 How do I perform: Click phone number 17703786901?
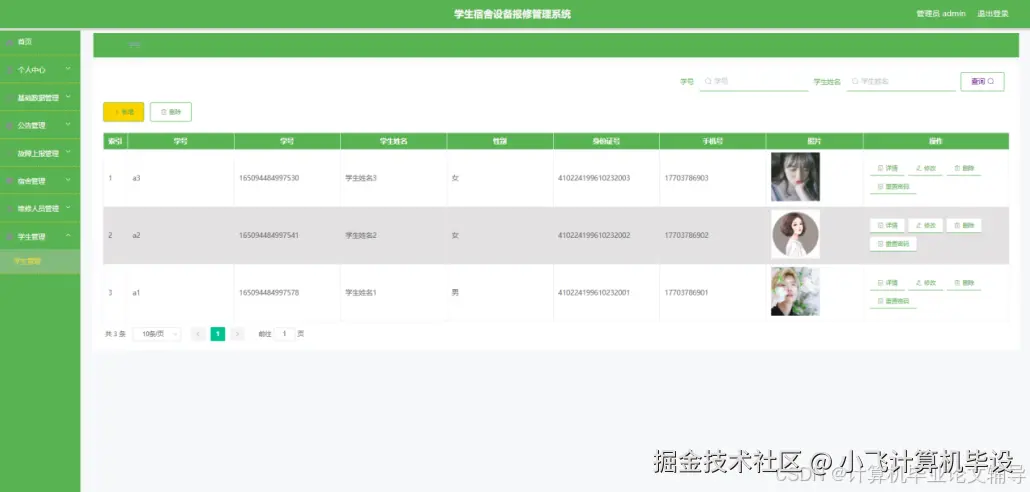coord(686,292)
